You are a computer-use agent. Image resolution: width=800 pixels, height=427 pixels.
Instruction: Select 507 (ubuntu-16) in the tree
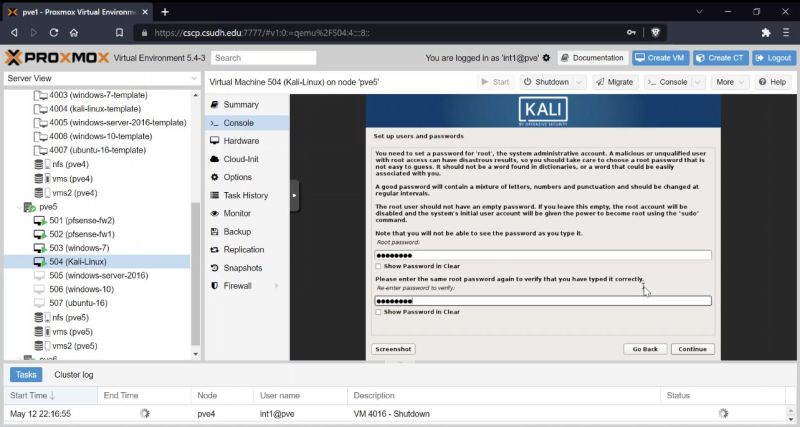(97, 303)
